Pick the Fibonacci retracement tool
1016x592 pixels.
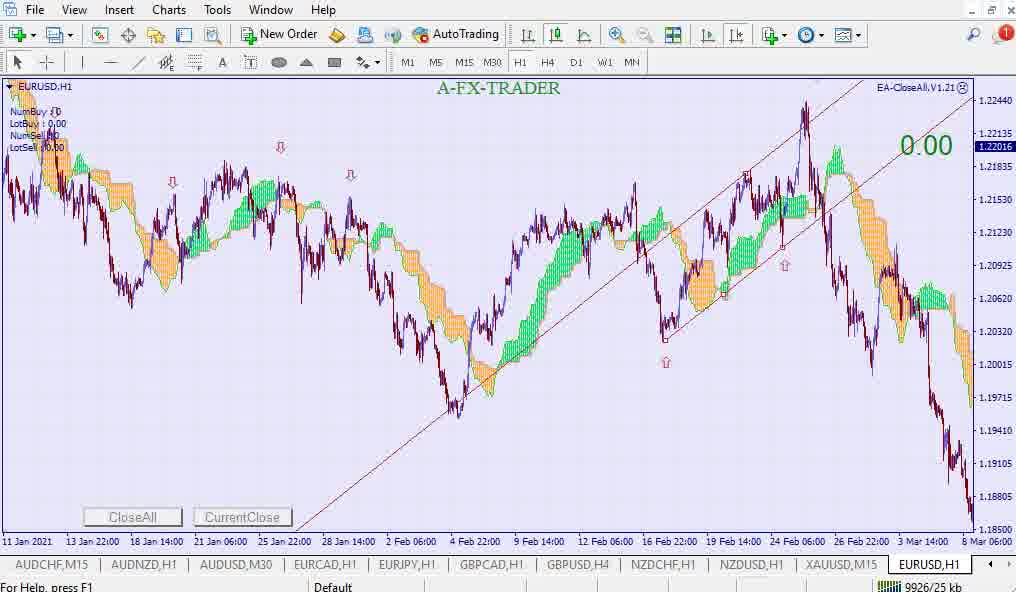pos(194,62)
